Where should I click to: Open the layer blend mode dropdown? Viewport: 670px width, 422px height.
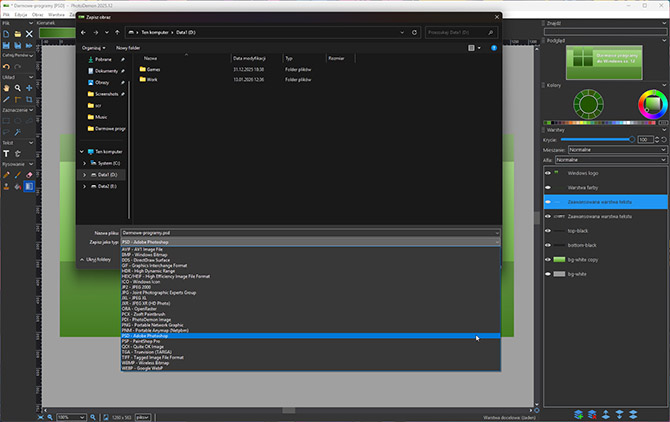point(609,149)
